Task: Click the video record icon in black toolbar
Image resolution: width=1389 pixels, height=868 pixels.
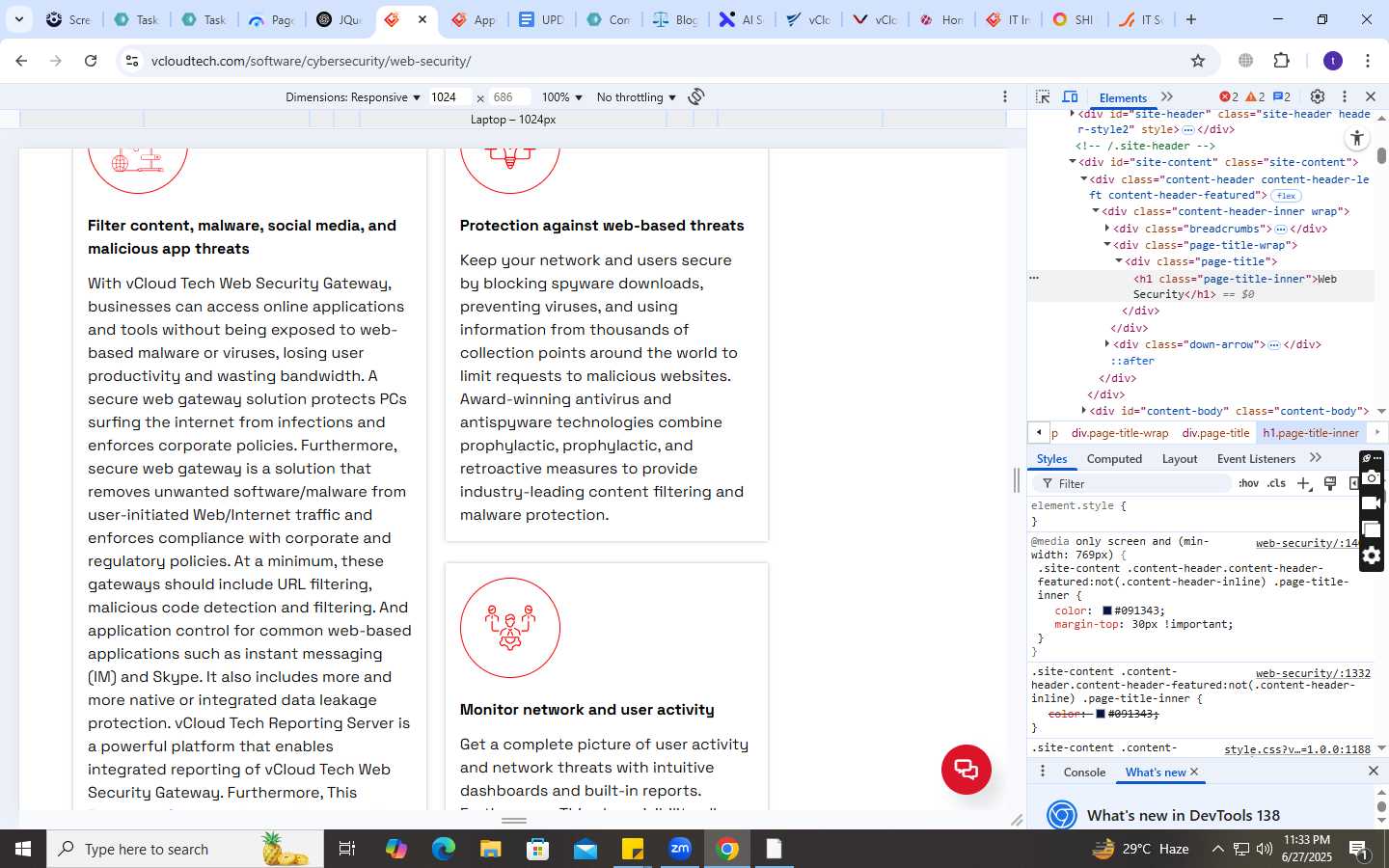Action: pyautogui.click(x=1372, y=502)
